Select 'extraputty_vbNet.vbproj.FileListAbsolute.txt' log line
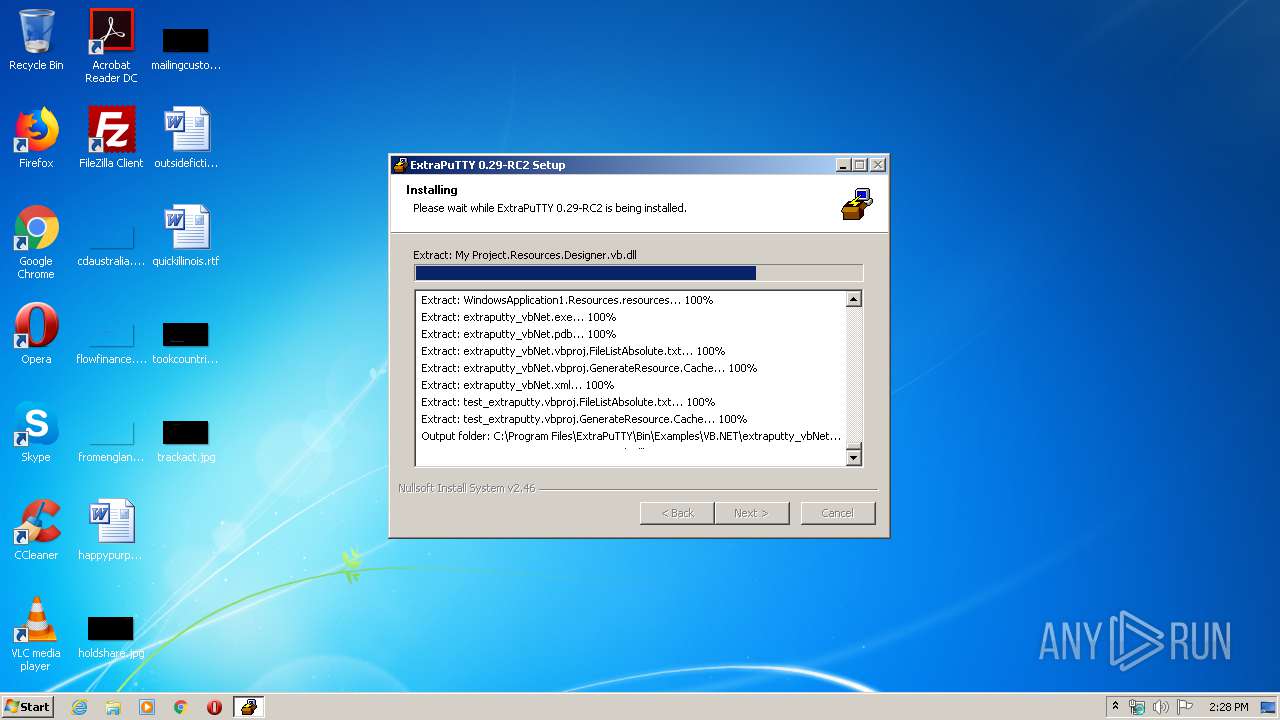Screen dimensions: 1280x720 pyautogui.click(x=573, y=351)
